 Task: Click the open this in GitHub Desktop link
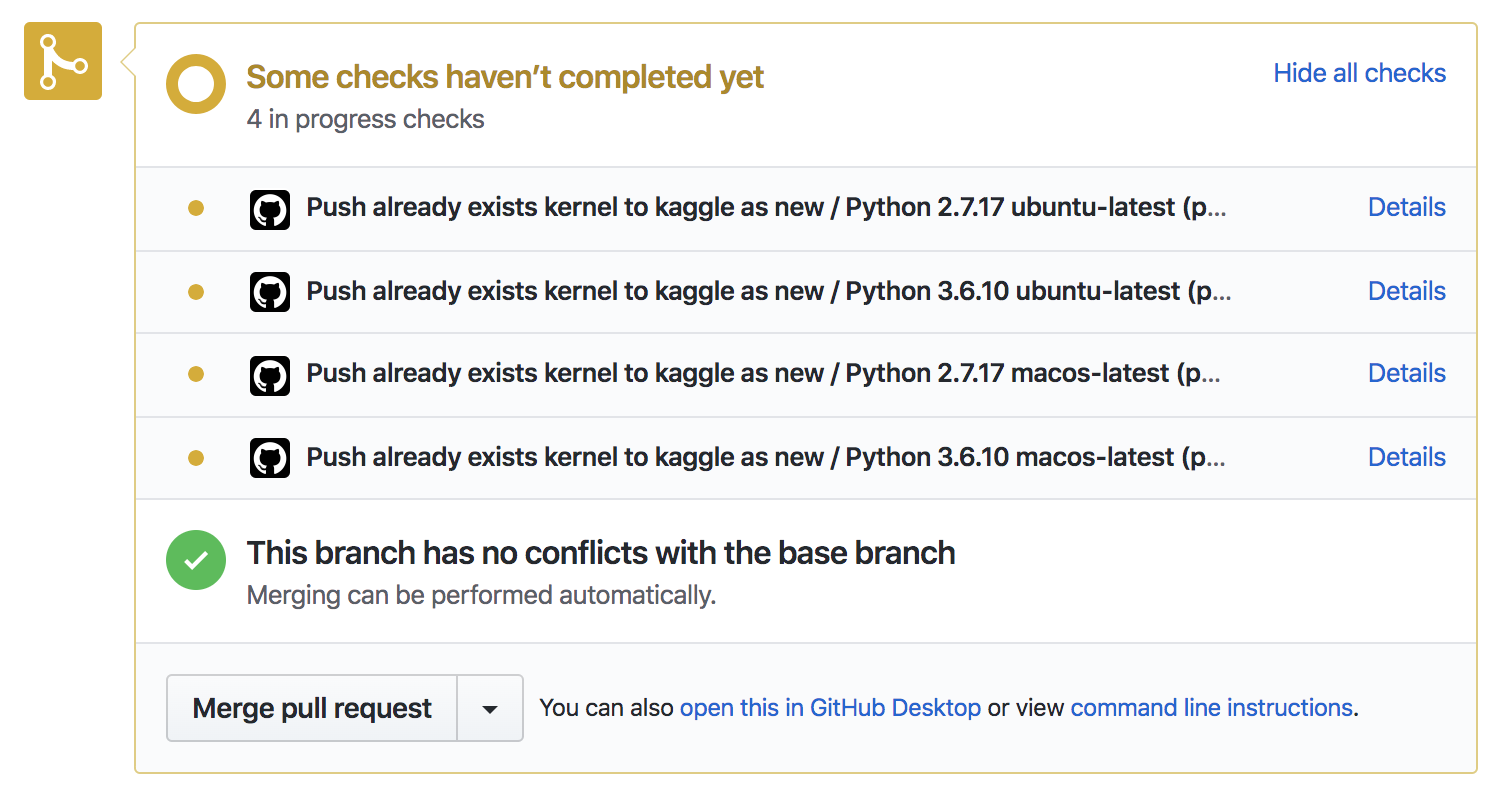pyautogui.click(x=830, y=708)
